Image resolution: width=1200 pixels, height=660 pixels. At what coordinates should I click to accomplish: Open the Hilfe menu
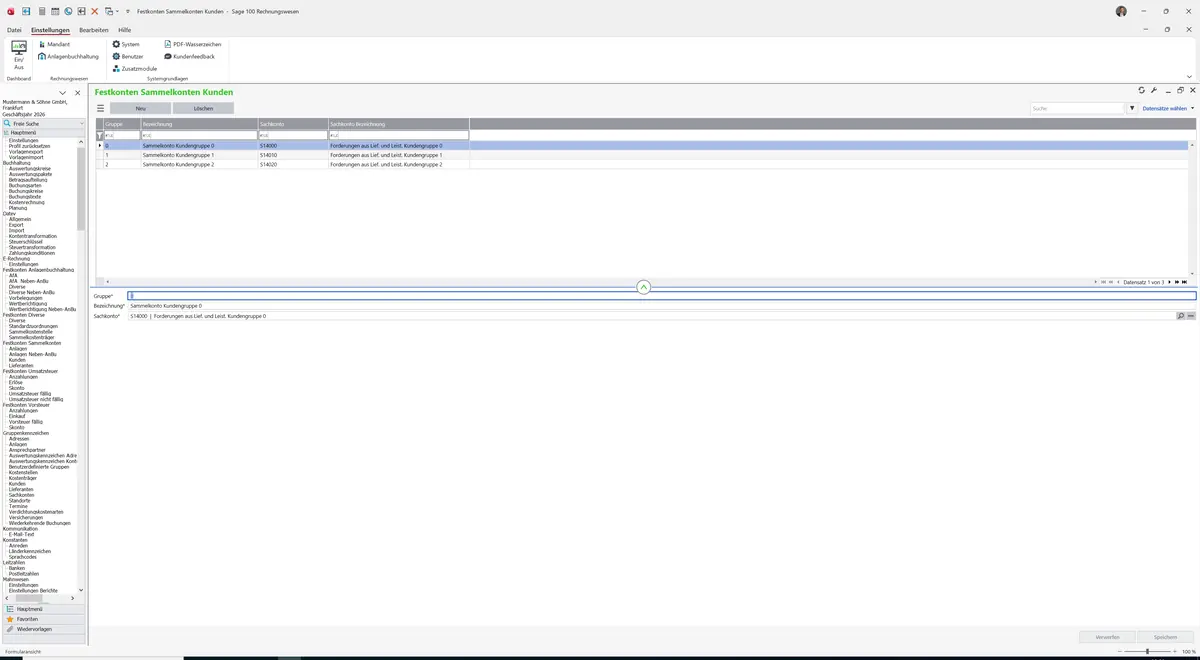point(125,30)
